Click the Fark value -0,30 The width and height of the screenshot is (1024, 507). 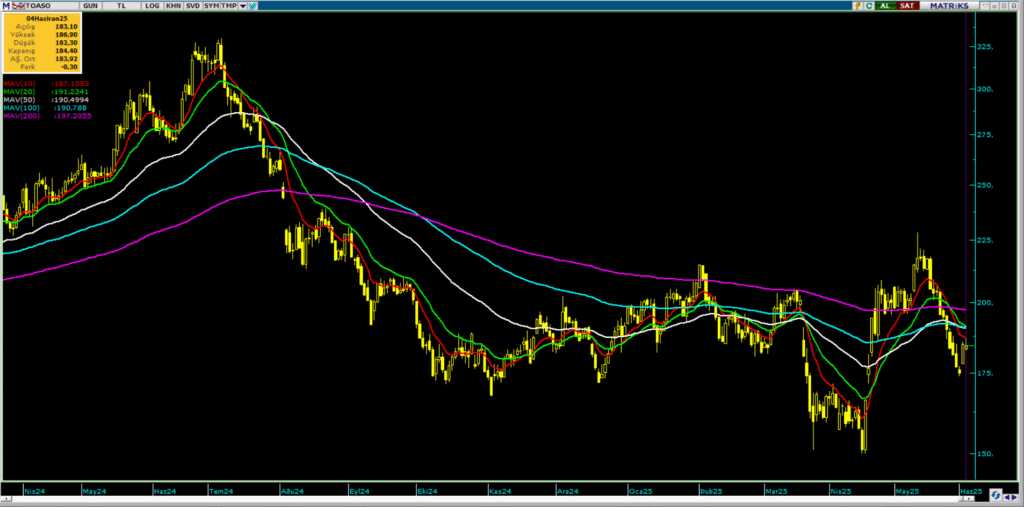click(70, 67)
